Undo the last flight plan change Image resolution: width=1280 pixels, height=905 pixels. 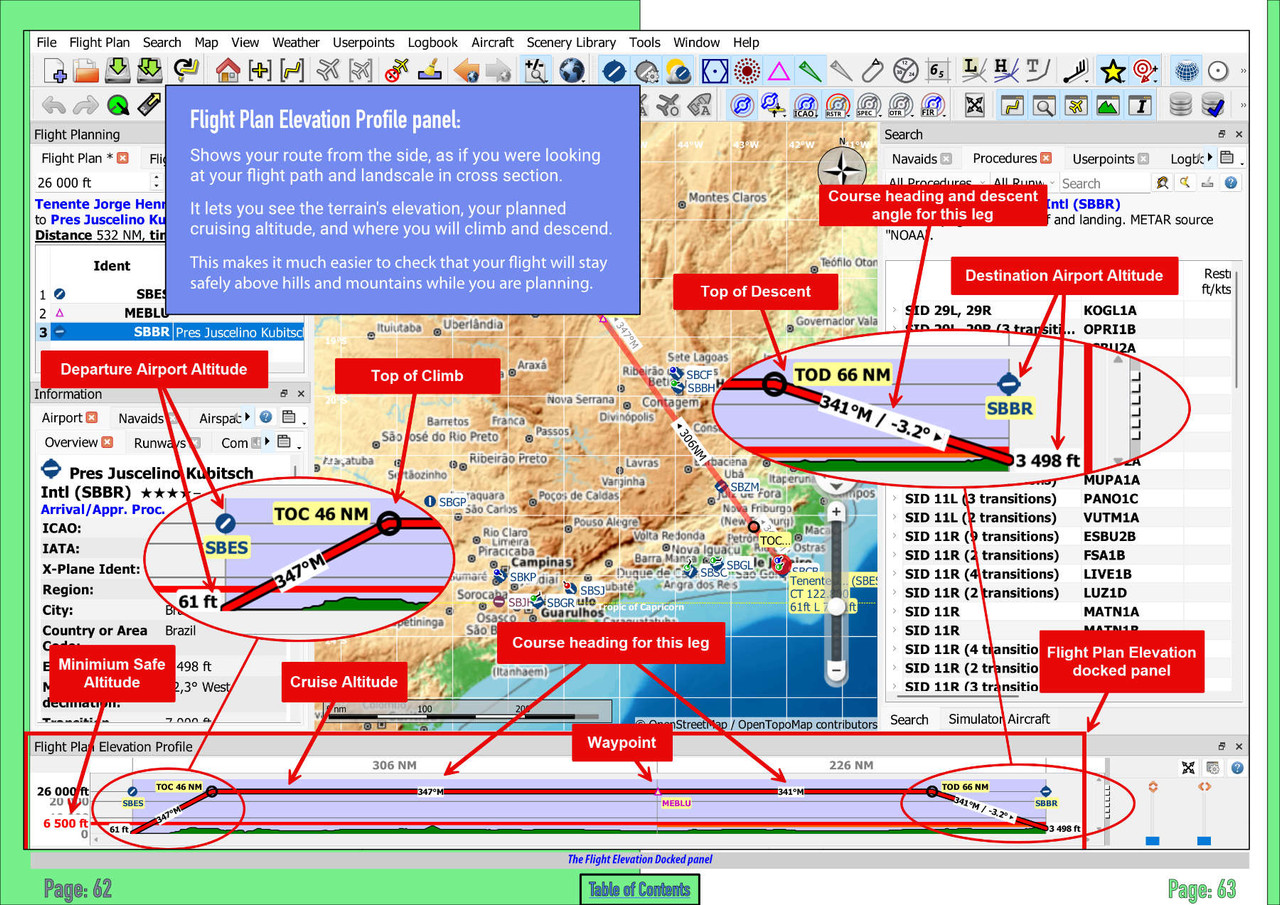pyautogui.click(x=54, y=104)
